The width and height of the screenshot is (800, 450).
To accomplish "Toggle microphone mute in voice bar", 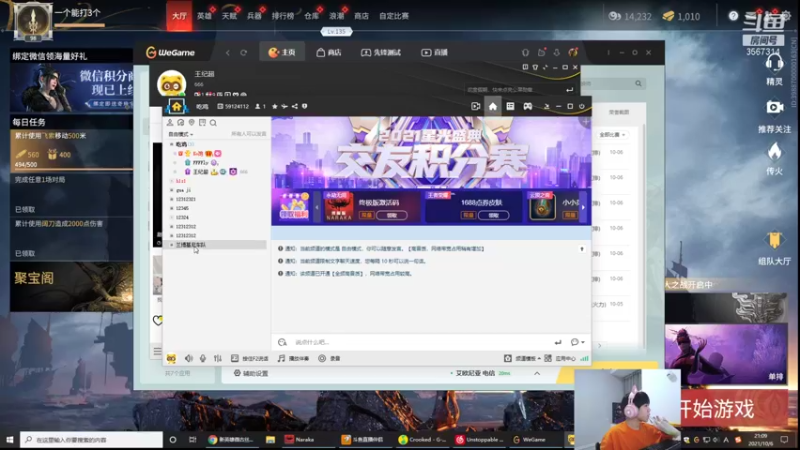I will tap(203, 358).
